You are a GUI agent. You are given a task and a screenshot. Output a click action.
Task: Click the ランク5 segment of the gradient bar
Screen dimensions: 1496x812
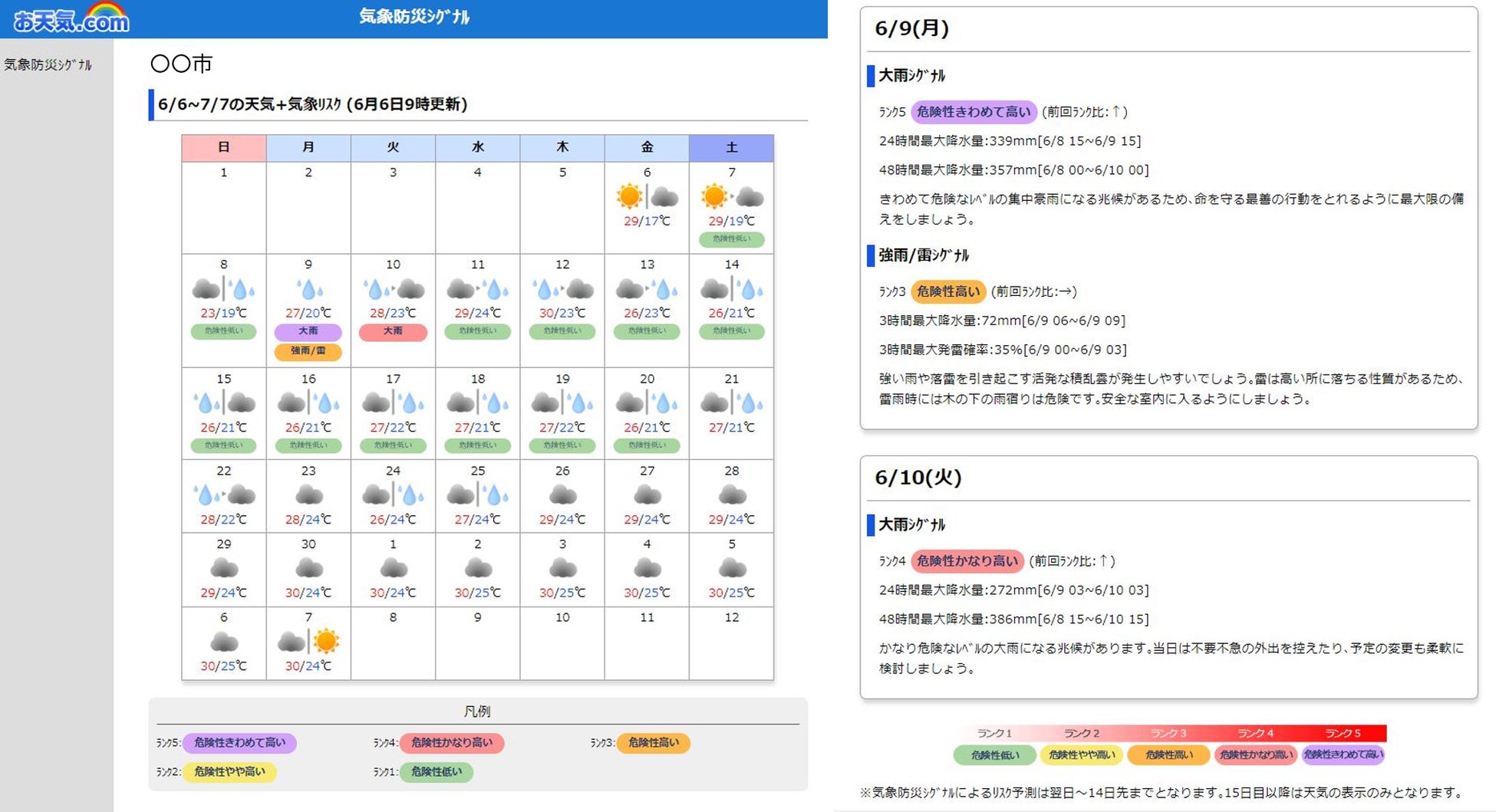(x=1343, y=734)
